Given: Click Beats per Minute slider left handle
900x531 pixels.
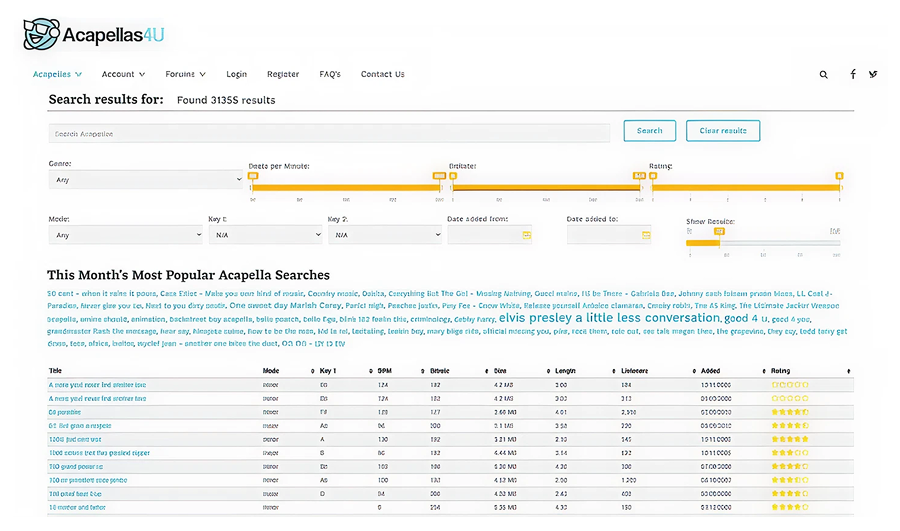Looking at the screenshot, I should coord(253,176).
